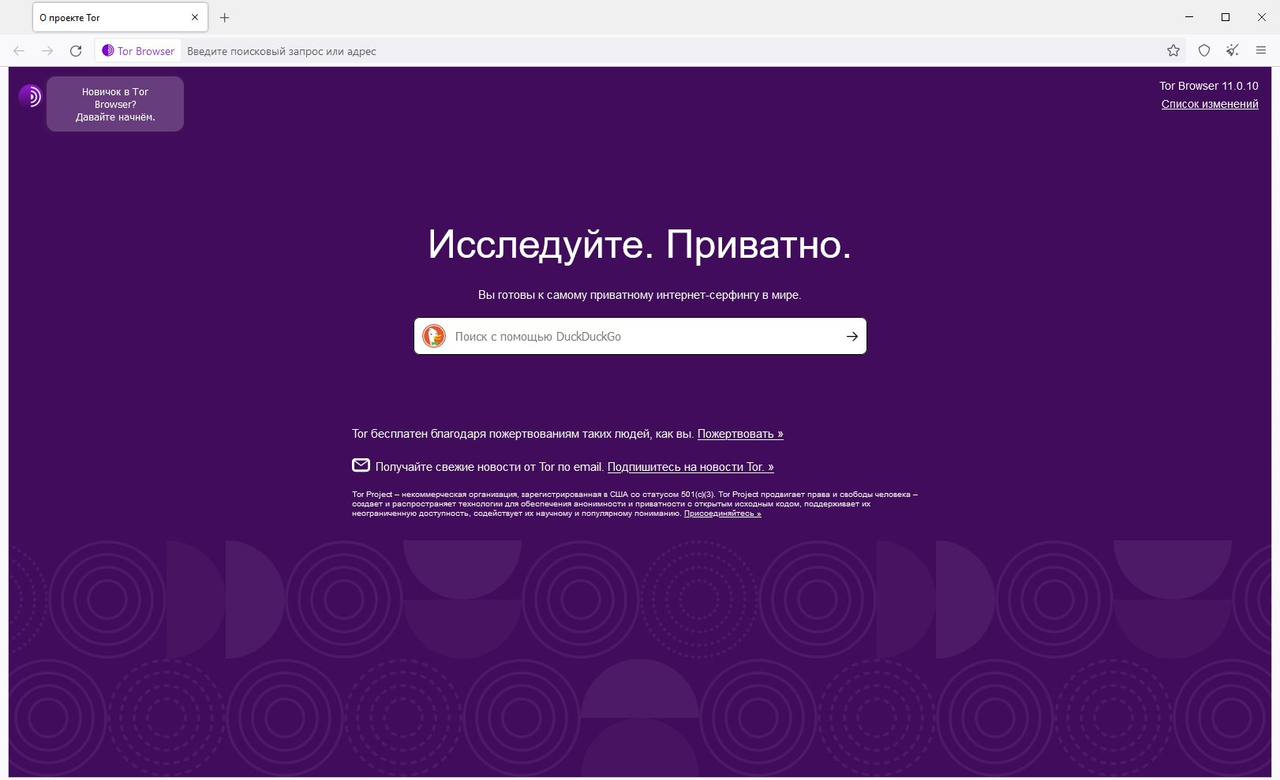Focus the address bar input
Image resolution: width=1280 pixels, height=780 pixels.
670,51
